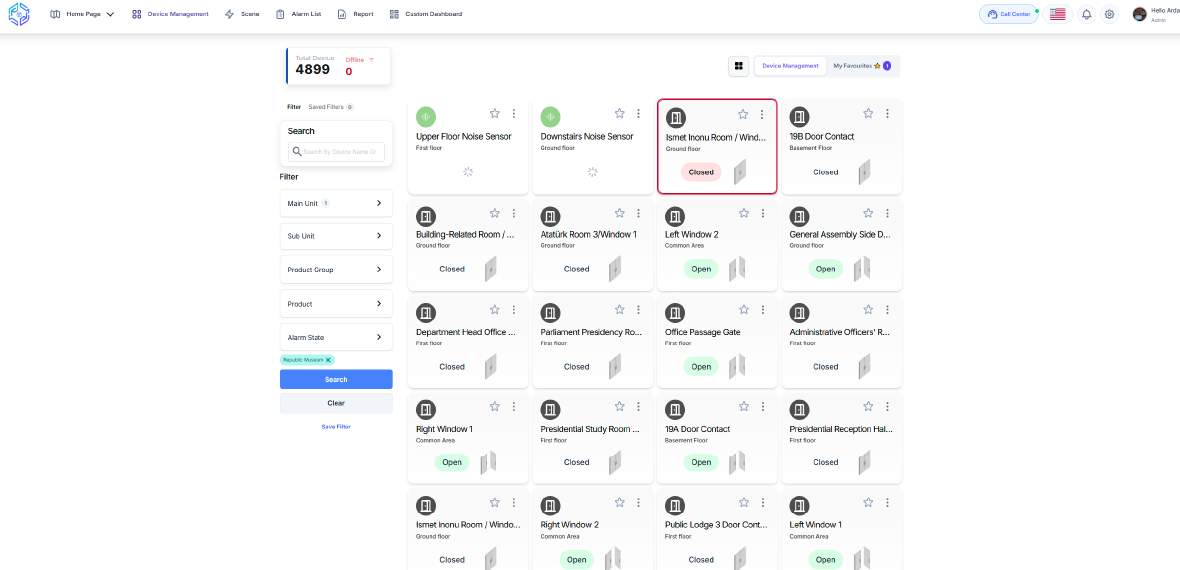1180x570 pixels.
Task: Click the US flag language icon
Action: pyautogui.click(x=1057, y=14)
